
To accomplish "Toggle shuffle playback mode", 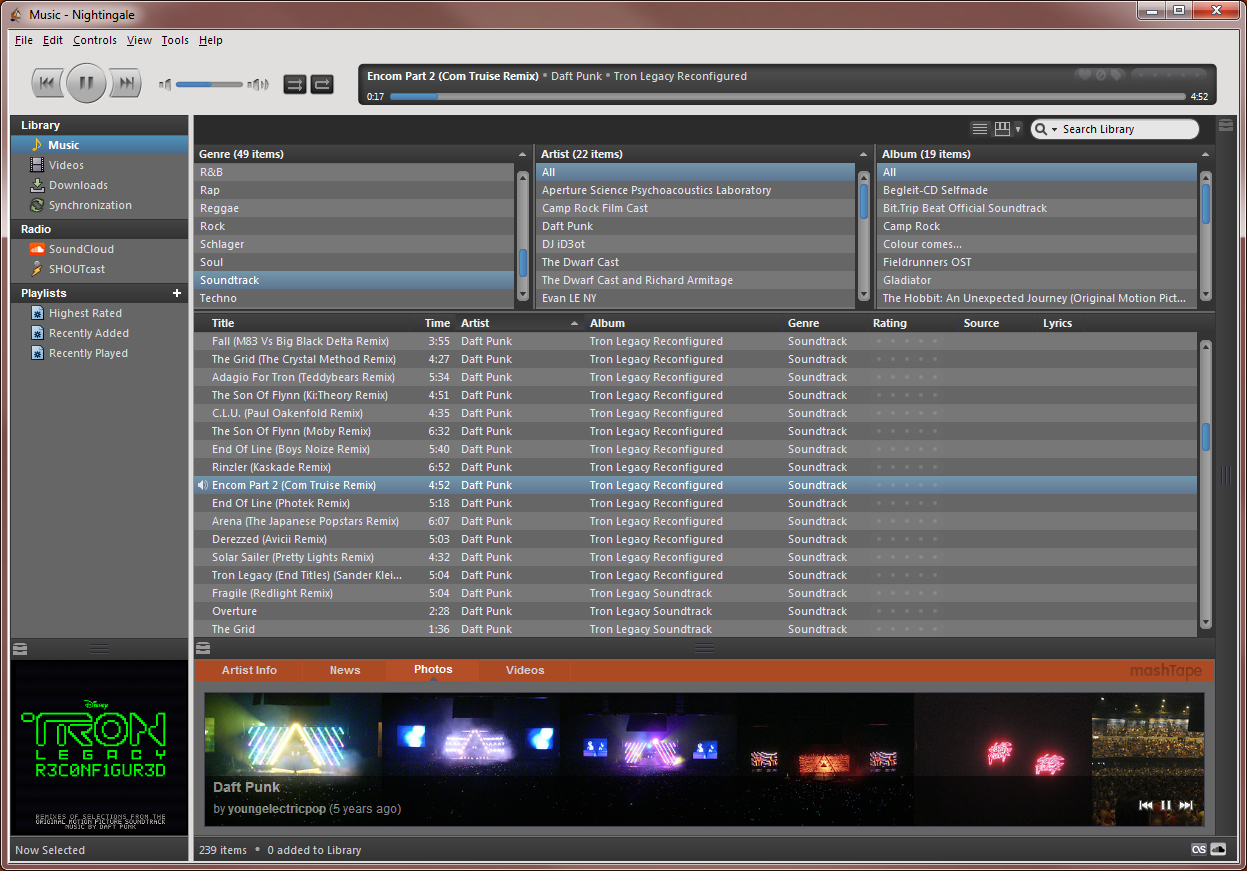I will 295,84.
